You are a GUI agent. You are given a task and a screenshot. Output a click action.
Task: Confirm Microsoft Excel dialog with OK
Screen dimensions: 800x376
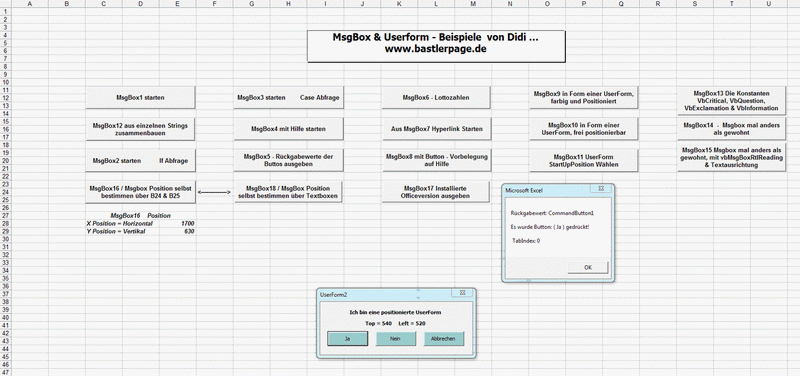click(588, 267)
